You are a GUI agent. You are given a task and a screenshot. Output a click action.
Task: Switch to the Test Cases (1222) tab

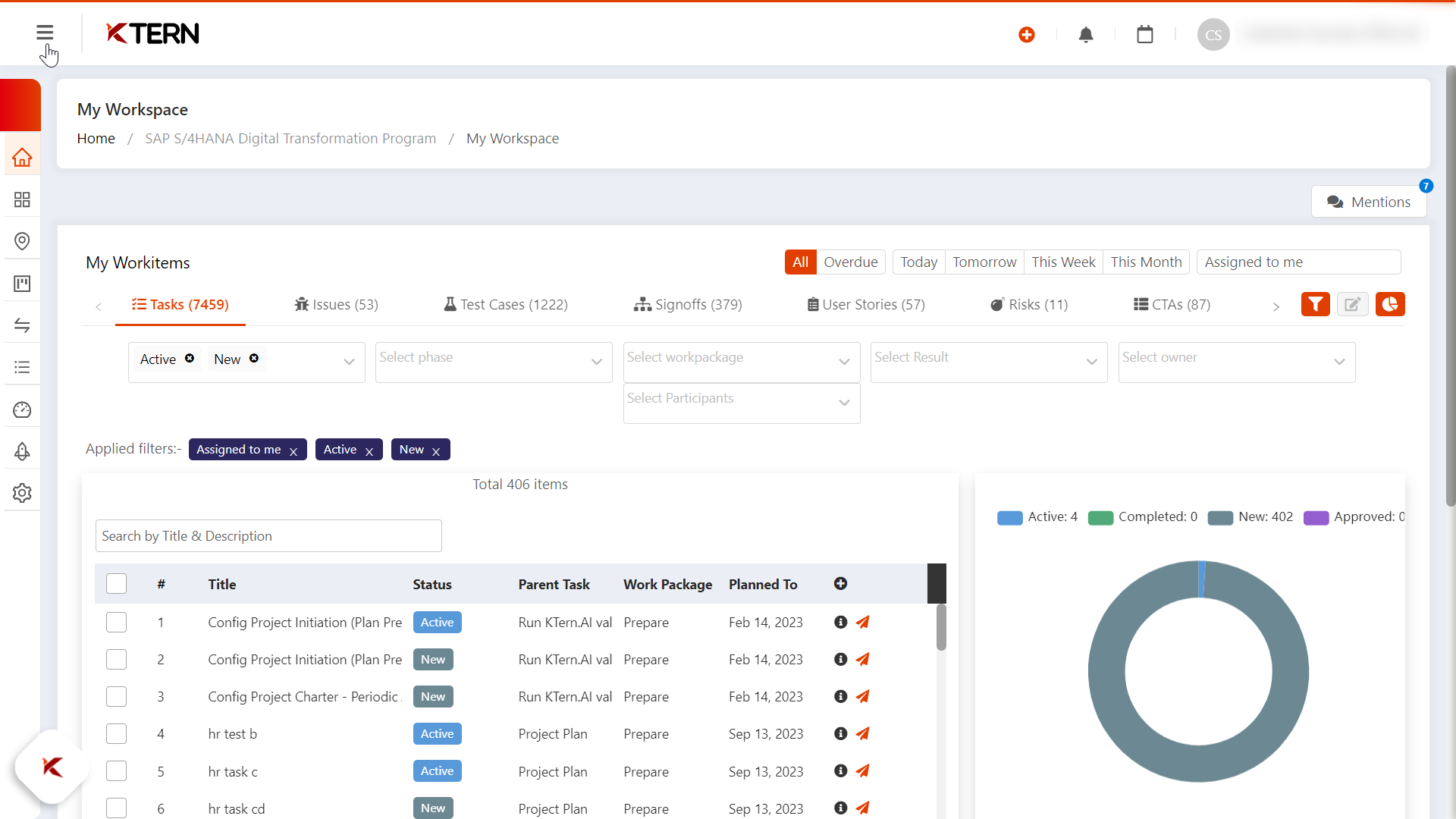tap(506, 304)
